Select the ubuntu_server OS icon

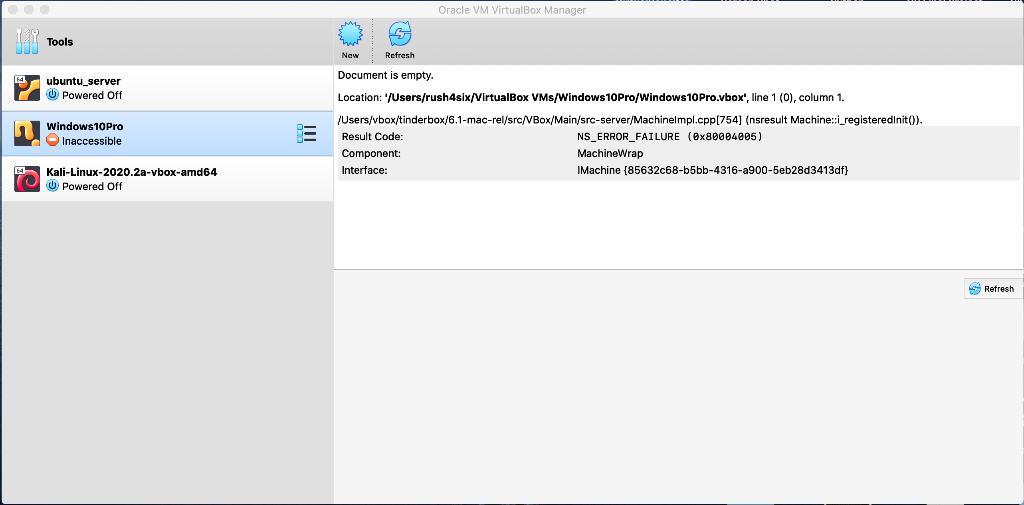[27, 88]
